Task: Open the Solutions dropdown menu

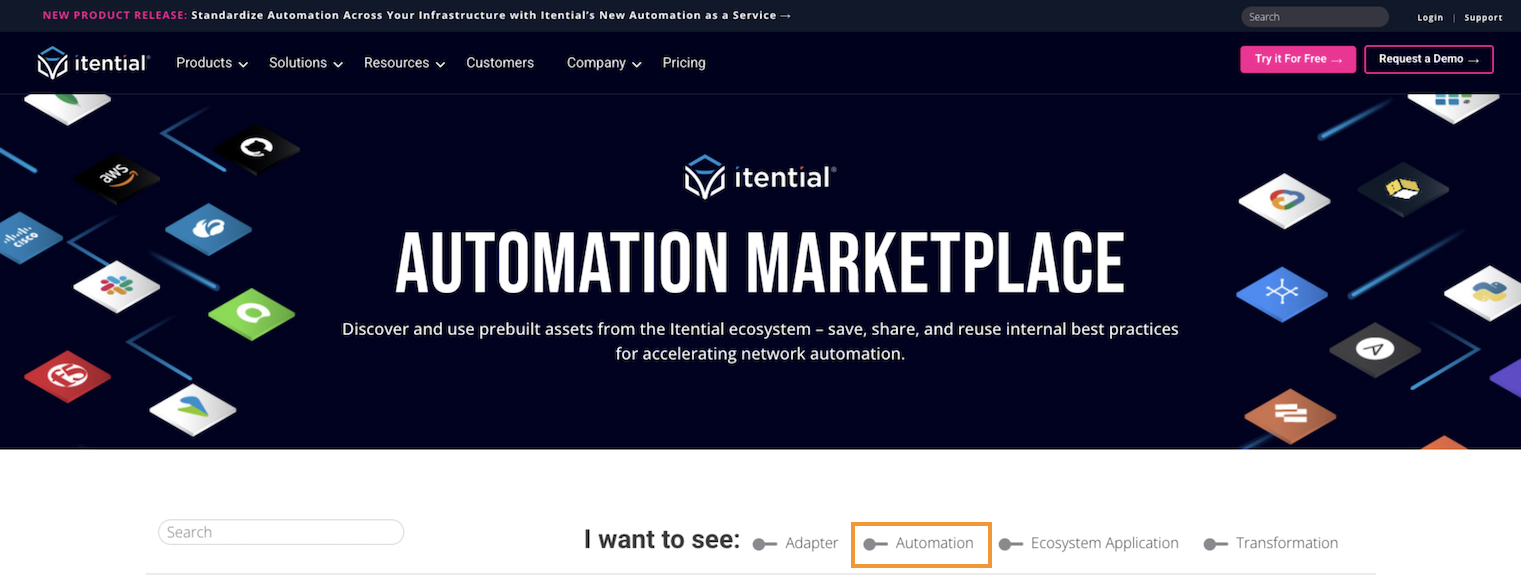Action: coord(305,63)
